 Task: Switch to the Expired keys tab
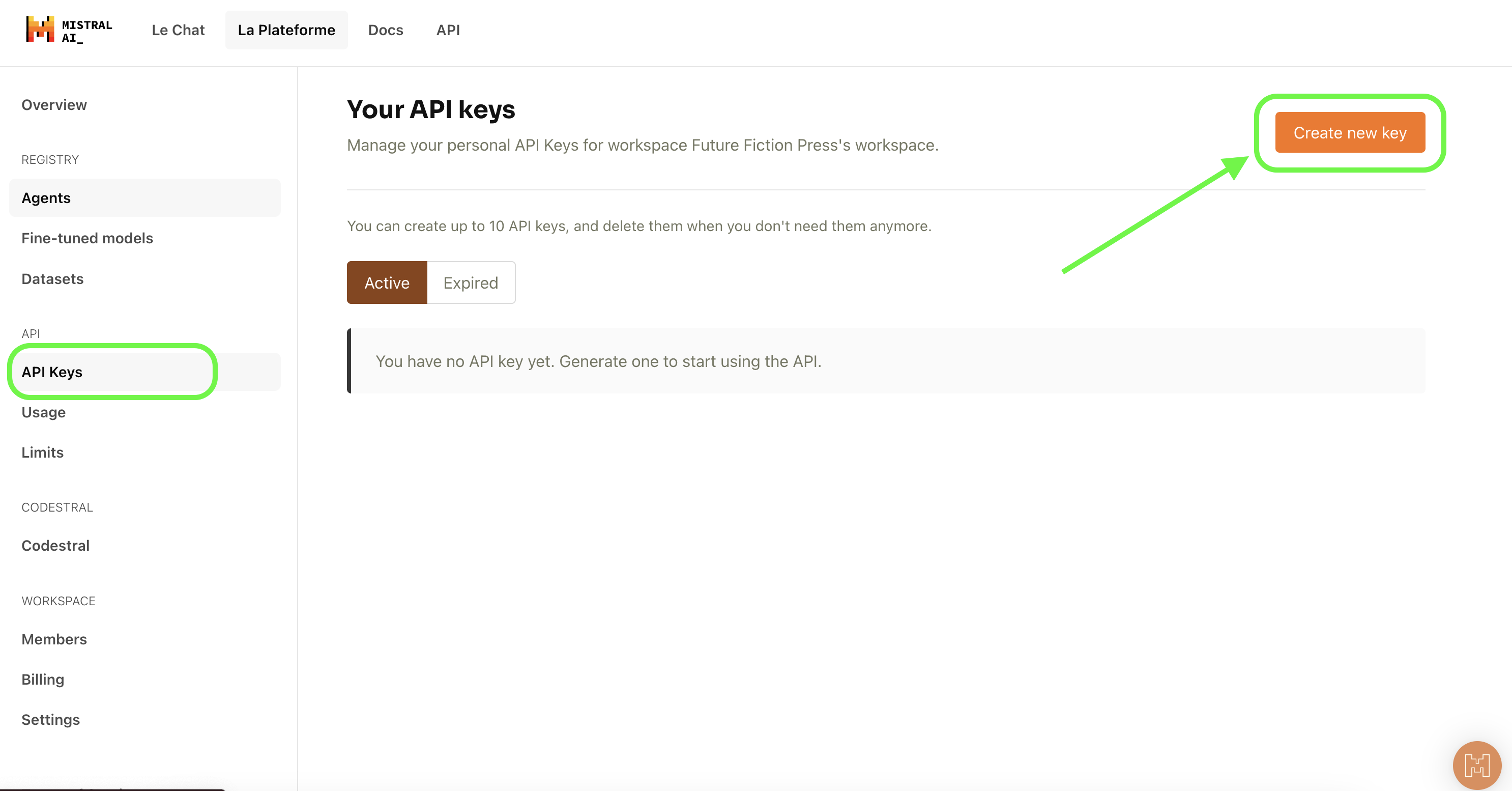click(471, 282)
